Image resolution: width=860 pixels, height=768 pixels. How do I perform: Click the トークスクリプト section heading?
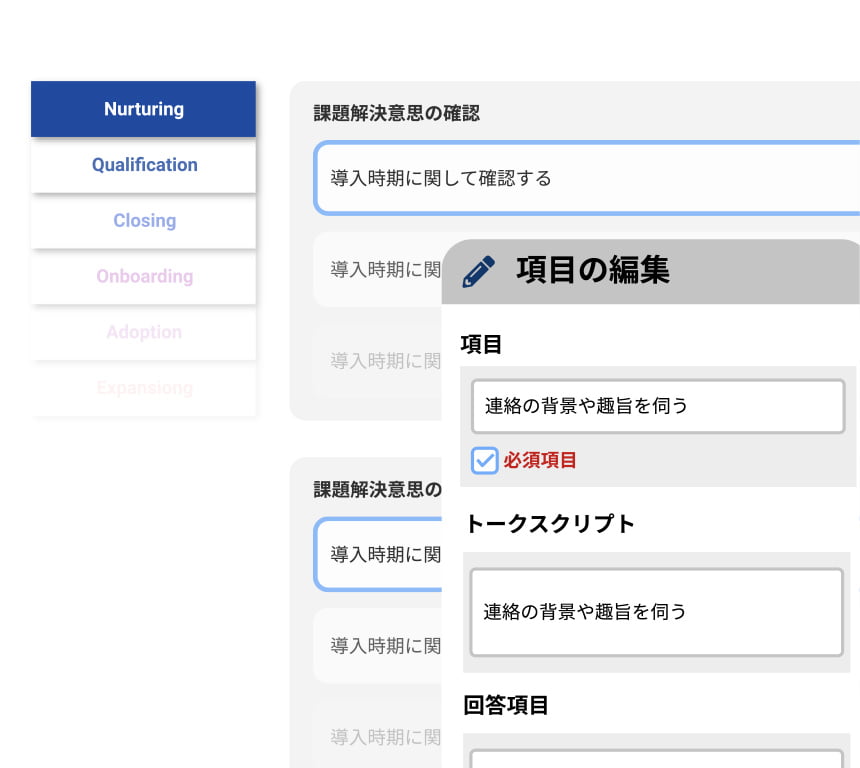pyautogui.click(x=550, y=524)
